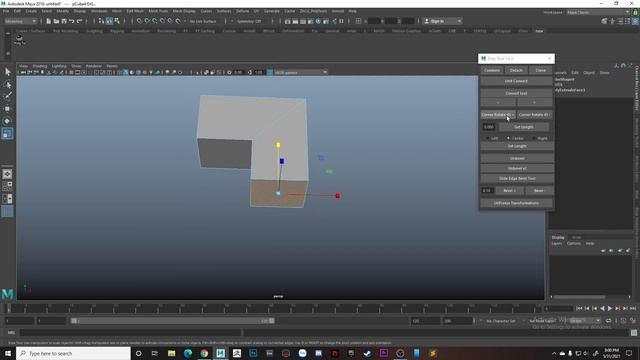
Task: Toggle select by object type mode icon
Action: [109, 21]
